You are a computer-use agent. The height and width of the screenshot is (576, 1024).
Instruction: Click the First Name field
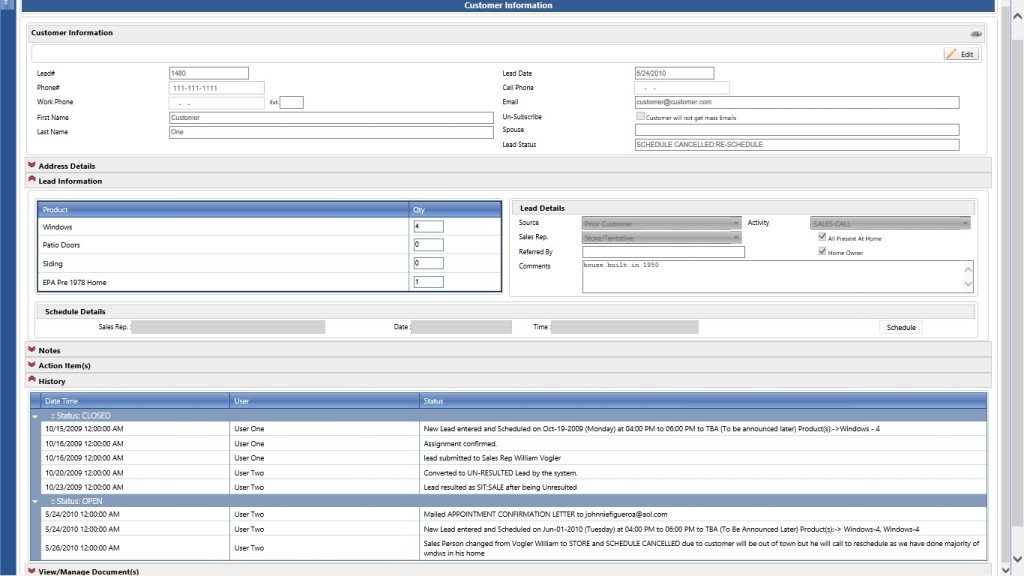coord(331,118)
